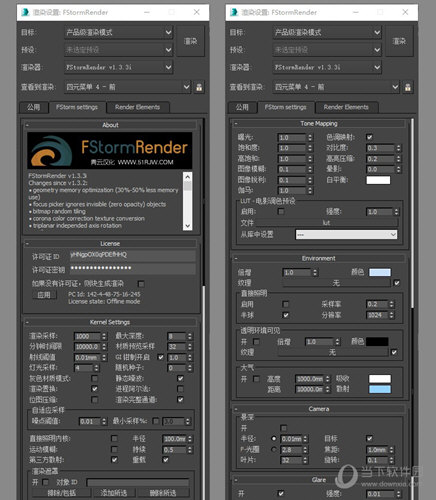Click the 添加所选 add selected button

(x=114, y=493)
